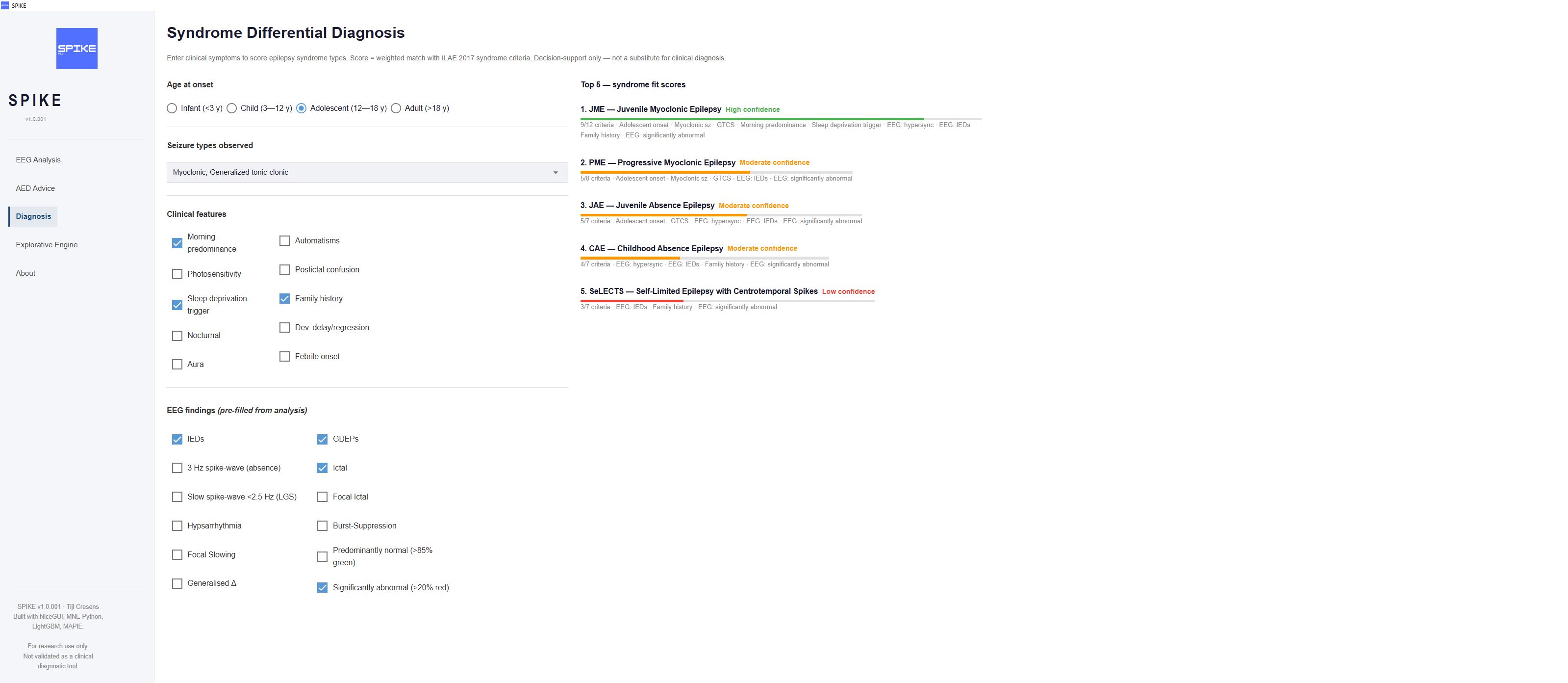Enable Hypsarrhythmia checkbox
Image resolution: width=1568 pixels, height=683 pixels.
point(177,526)
